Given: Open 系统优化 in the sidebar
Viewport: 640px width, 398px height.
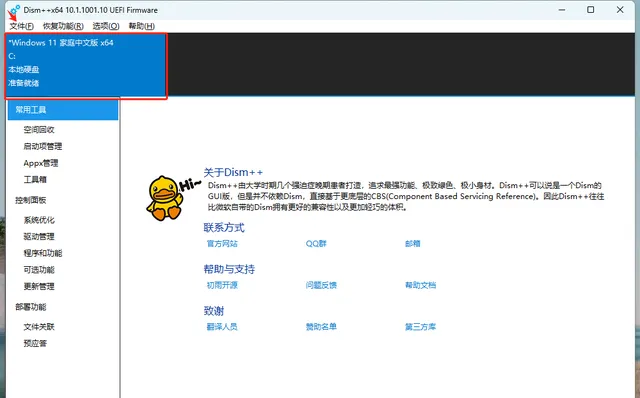Looking at the screenshot, I should [x=39, y=220].
